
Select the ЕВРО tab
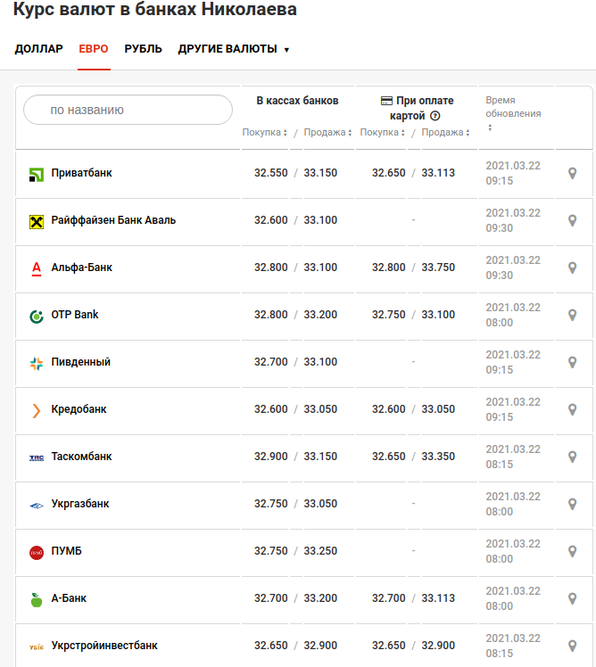click(x=94, y=49)
